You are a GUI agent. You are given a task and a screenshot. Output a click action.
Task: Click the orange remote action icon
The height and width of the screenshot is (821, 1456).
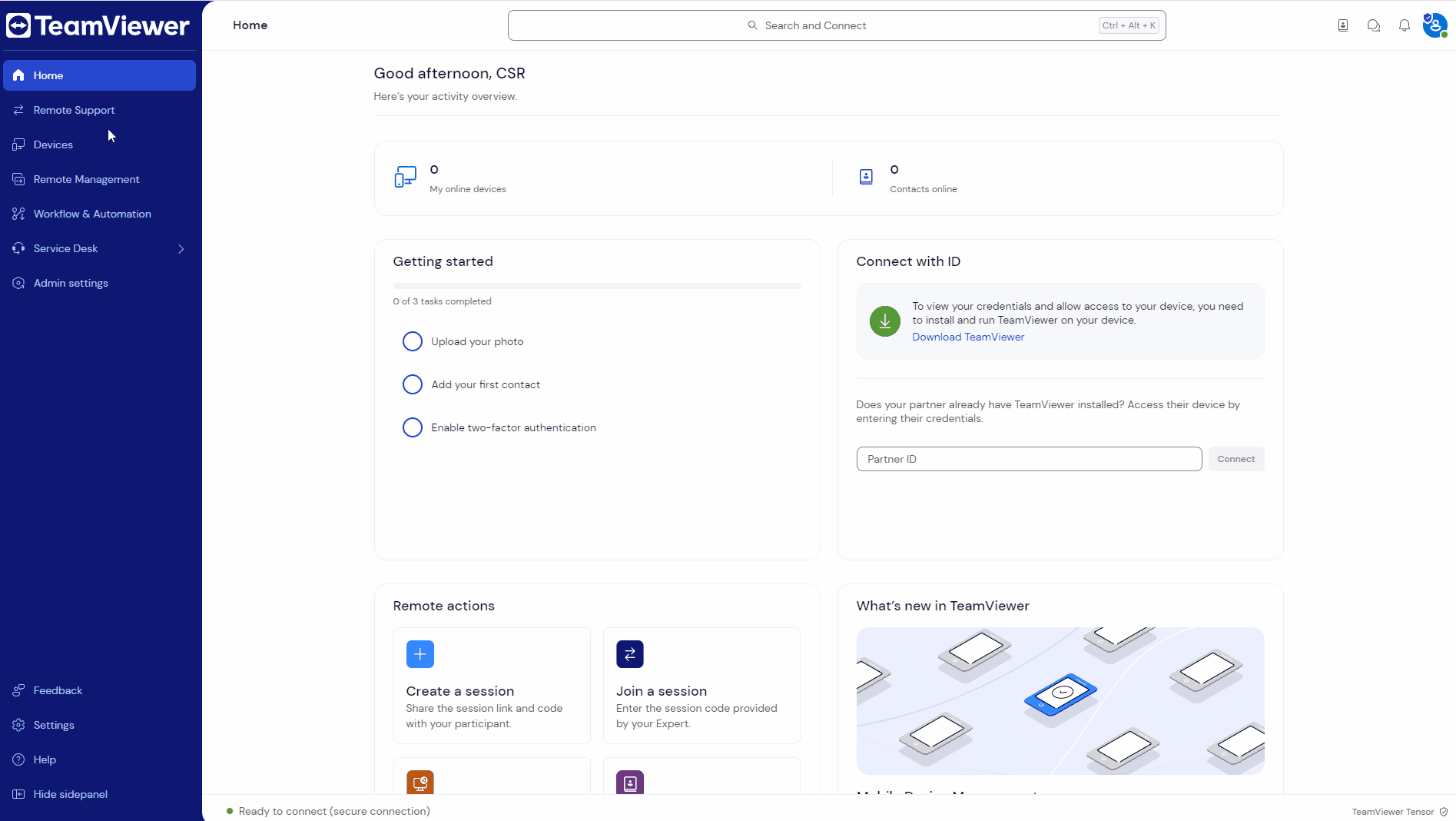click(420, 782)
